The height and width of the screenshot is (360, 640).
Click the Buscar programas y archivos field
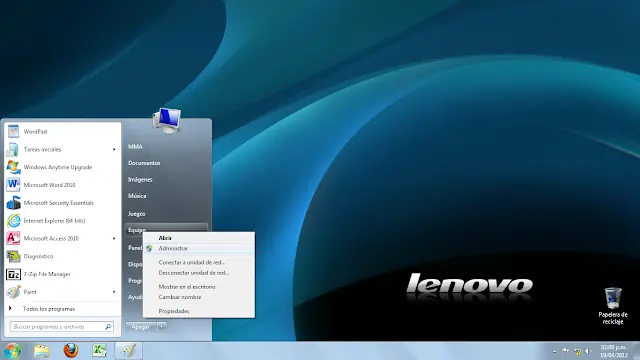(x=62, y=327)
